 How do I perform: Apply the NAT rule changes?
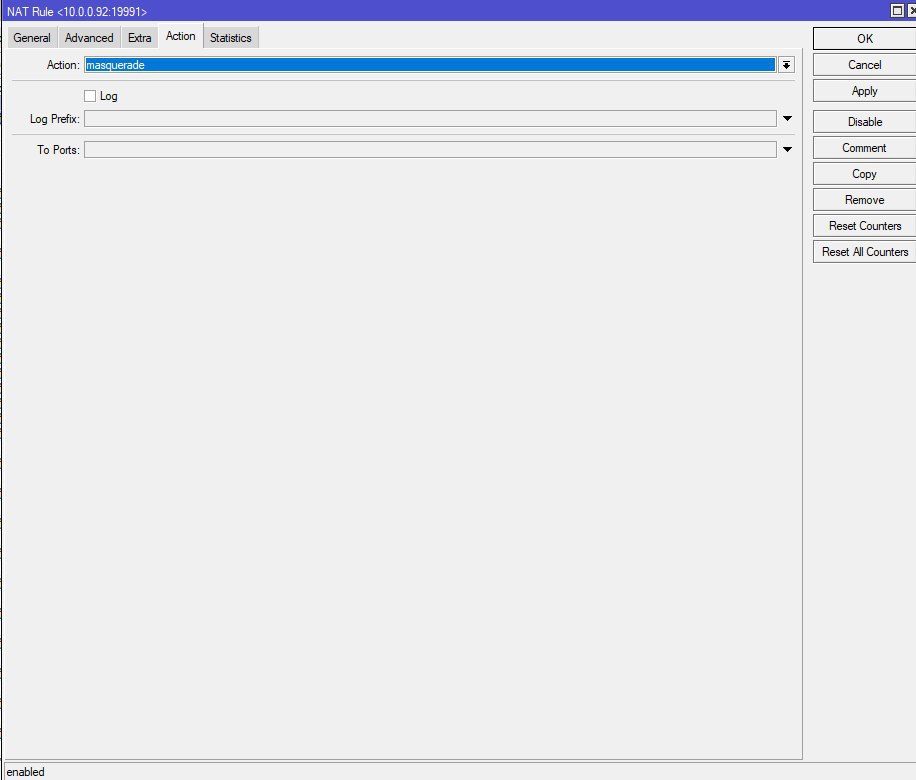(865, 91)
